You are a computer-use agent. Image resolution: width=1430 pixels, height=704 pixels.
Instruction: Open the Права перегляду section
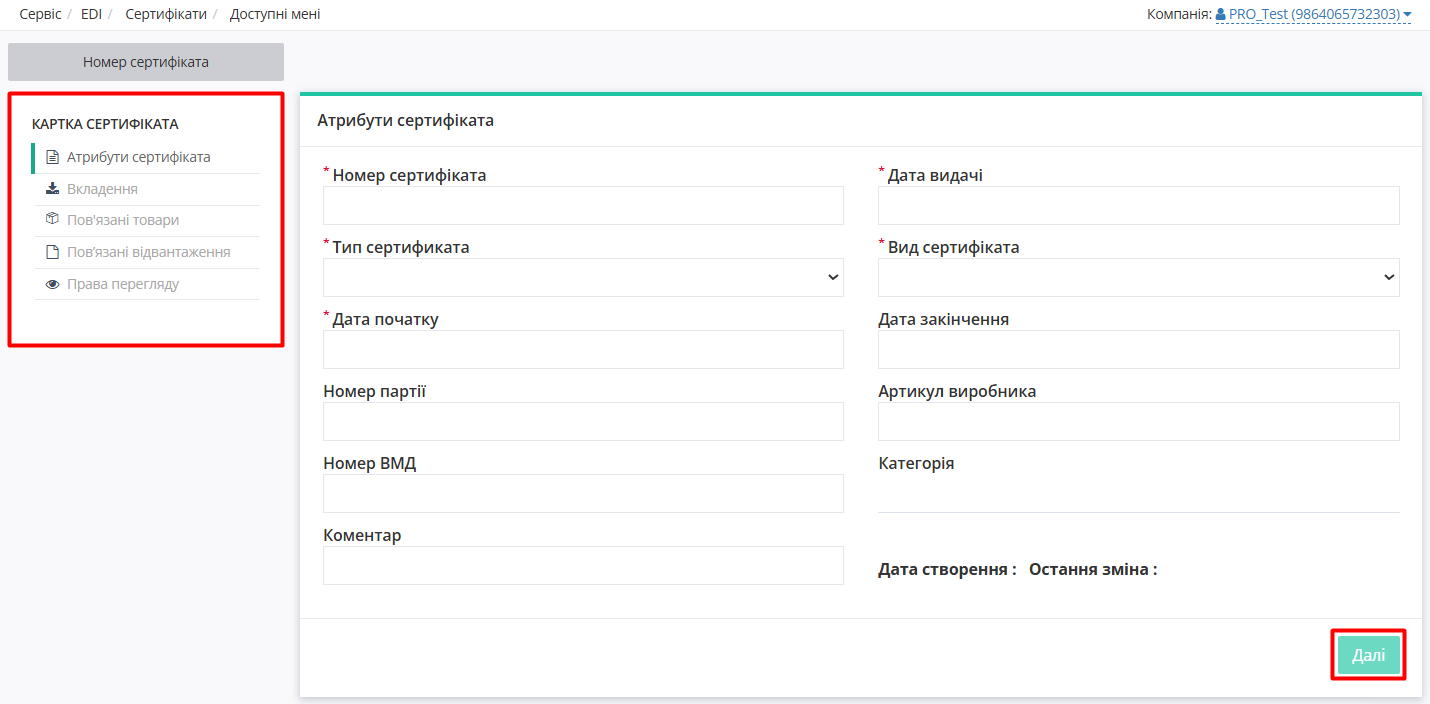tap(123, 284)
